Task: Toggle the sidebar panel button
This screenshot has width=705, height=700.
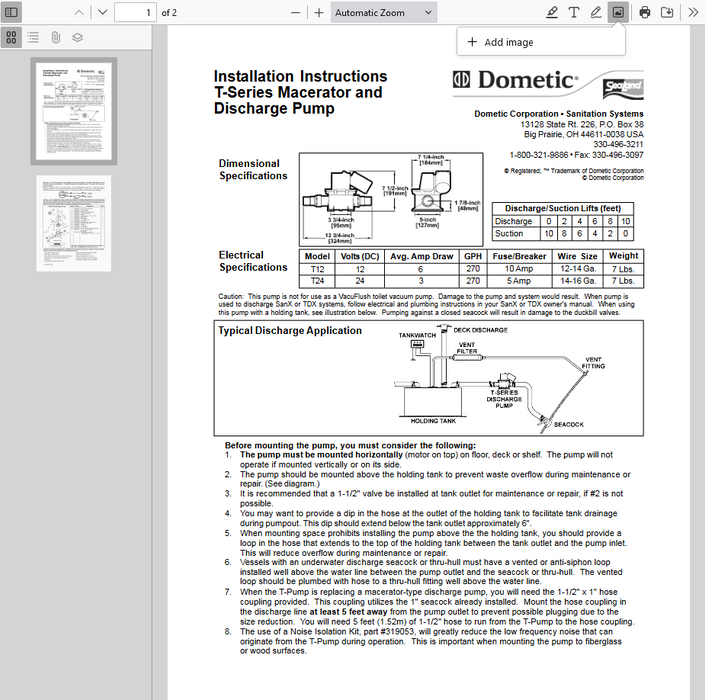Action: click(x=12, y=12)
